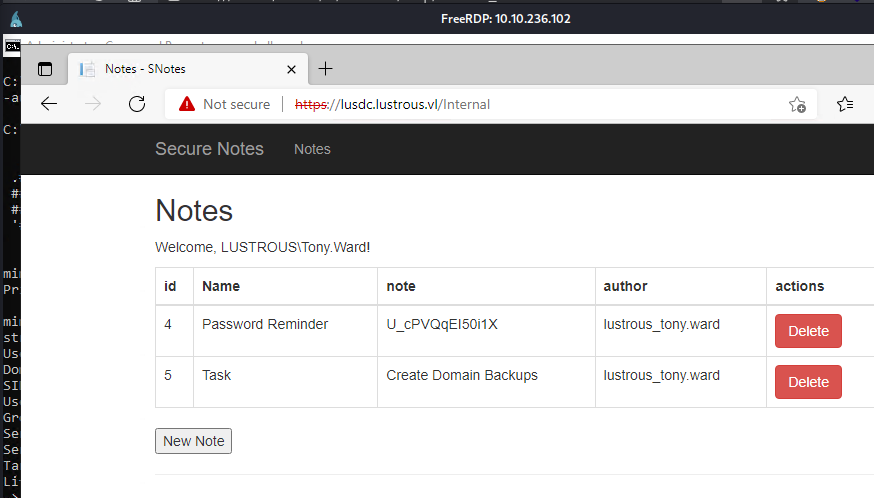Delete the Task note
The image size is (874, 498).
[808, 382]
